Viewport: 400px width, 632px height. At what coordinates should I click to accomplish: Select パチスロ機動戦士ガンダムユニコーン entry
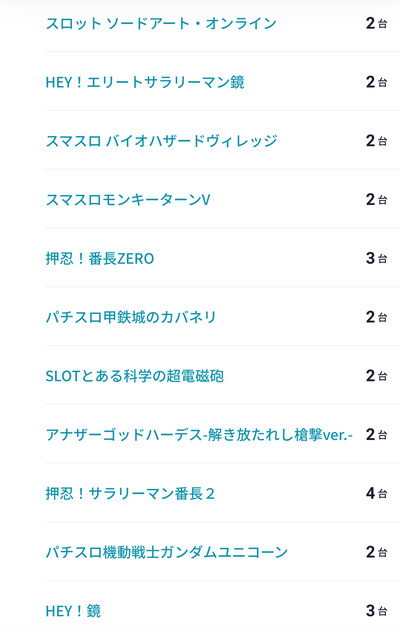tap(167, 552)
